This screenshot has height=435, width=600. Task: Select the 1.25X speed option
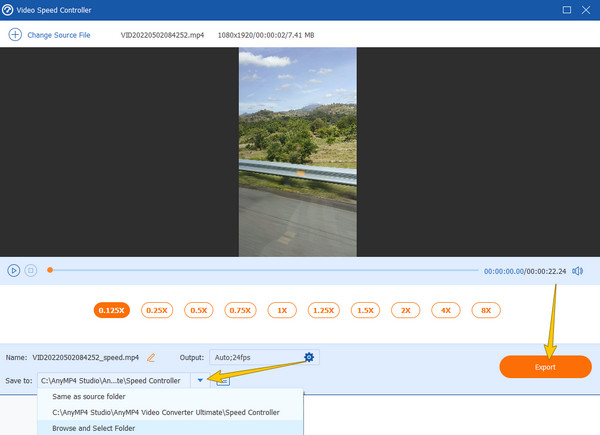click(324, 310)
